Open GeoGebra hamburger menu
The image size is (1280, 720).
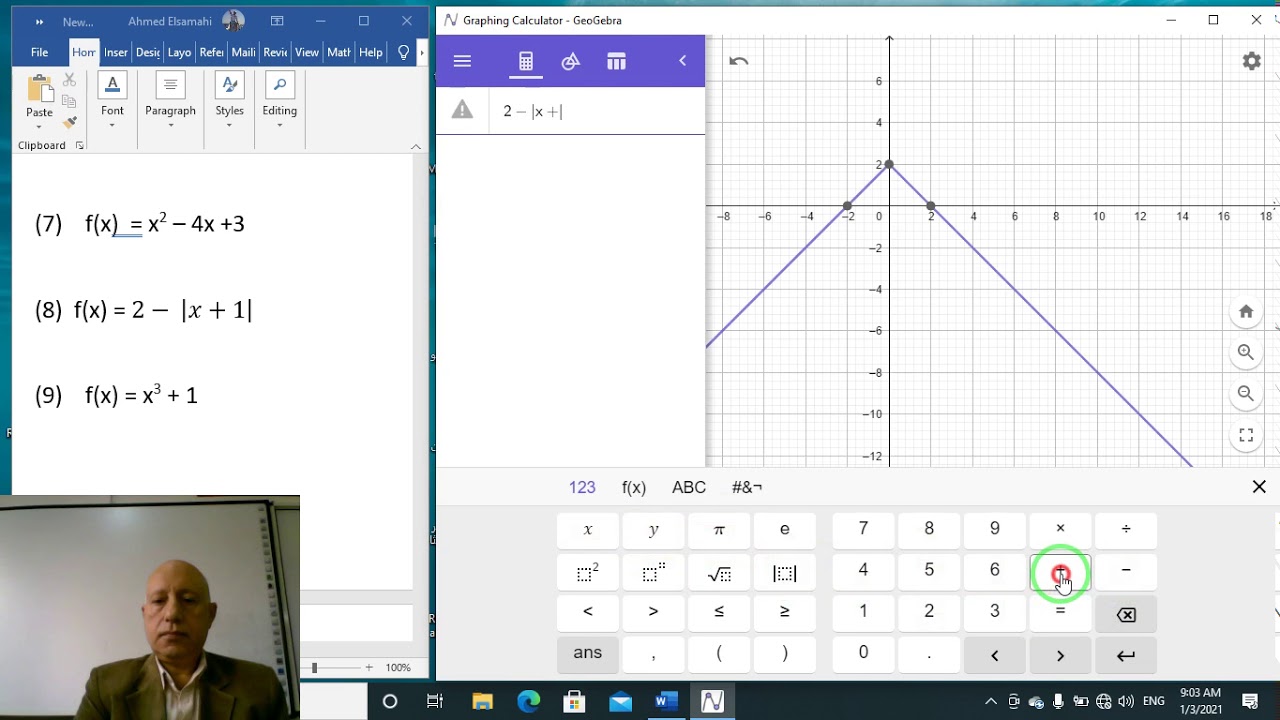(462, 61)
